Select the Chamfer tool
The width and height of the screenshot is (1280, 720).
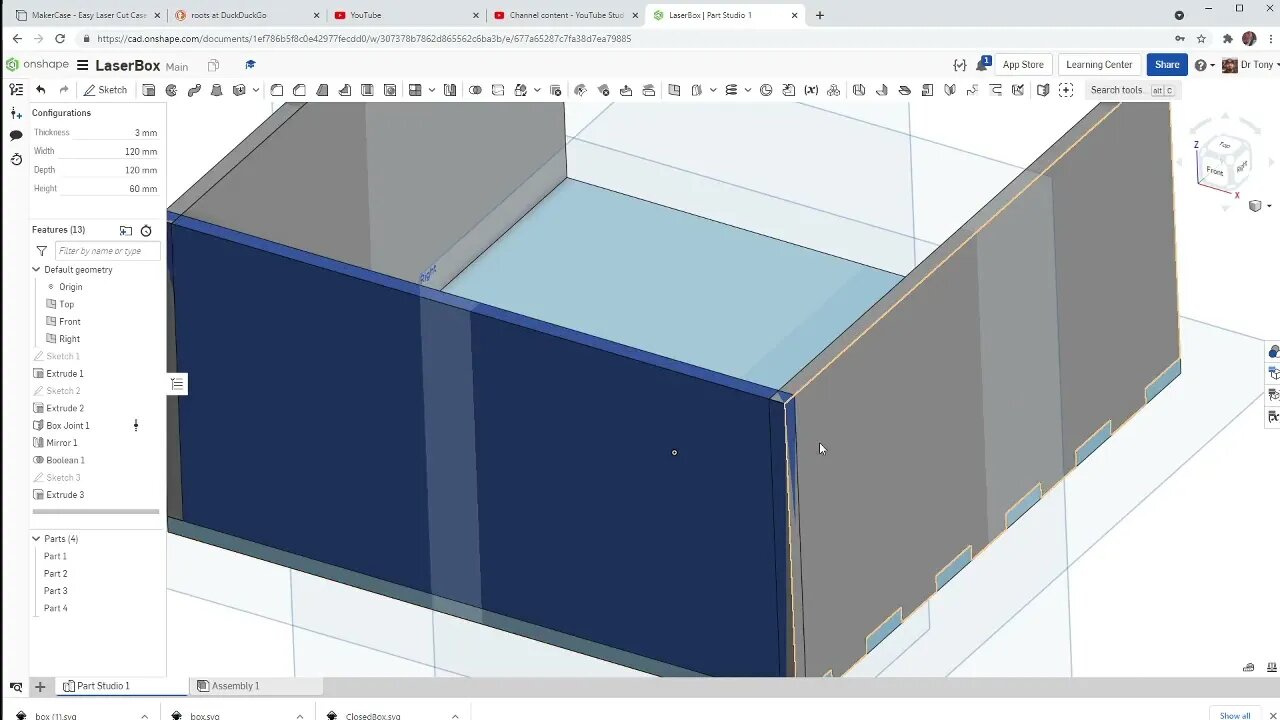pyautogui.click(x=299, y=90)
